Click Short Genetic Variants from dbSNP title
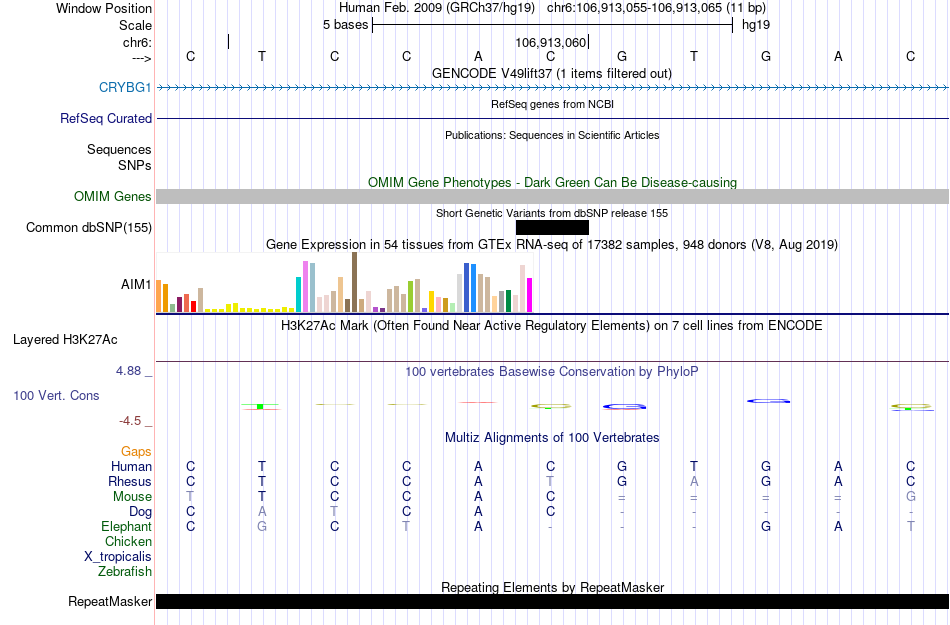Viewport: 950px width, 625px height. coord(552,213)
